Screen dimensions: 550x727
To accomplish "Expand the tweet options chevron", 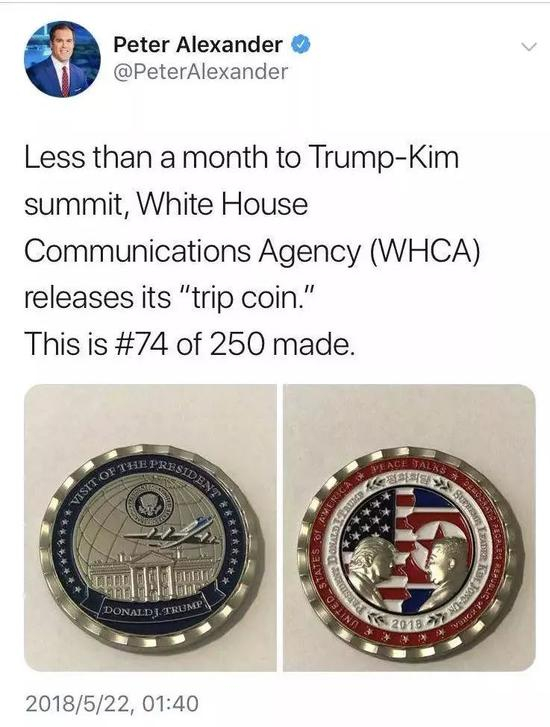I will coord(528,46).
